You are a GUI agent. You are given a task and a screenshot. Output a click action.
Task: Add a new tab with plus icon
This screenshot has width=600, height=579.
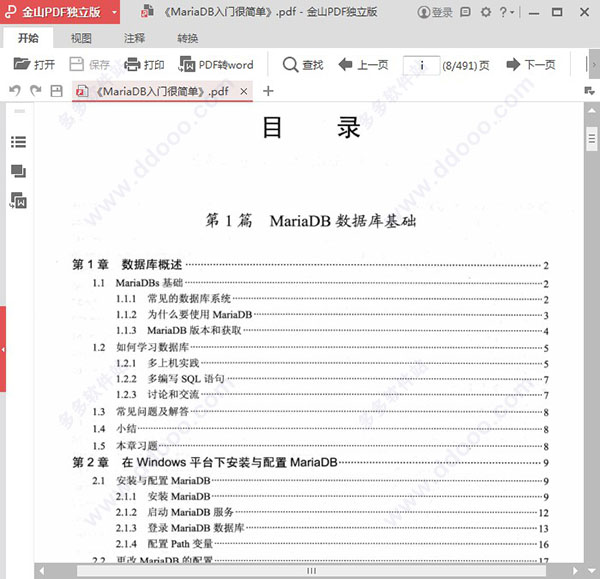(268, 91)
